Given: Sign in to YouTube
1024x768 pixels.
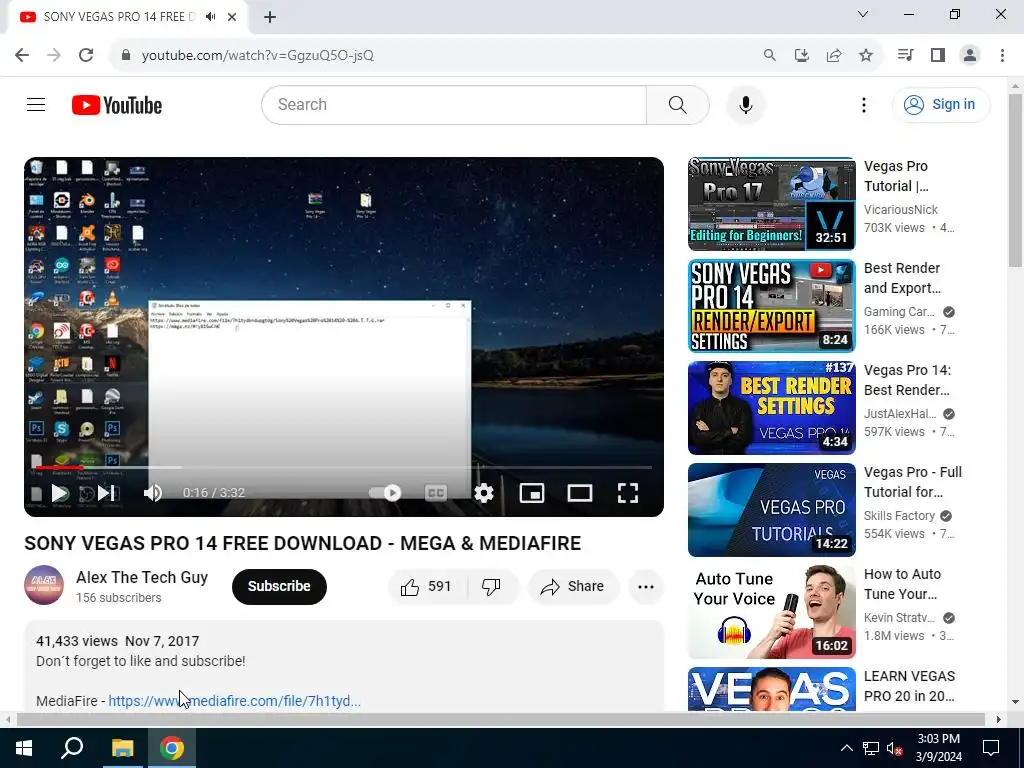Looking at the screenshot, I should [x=940, y=104].
